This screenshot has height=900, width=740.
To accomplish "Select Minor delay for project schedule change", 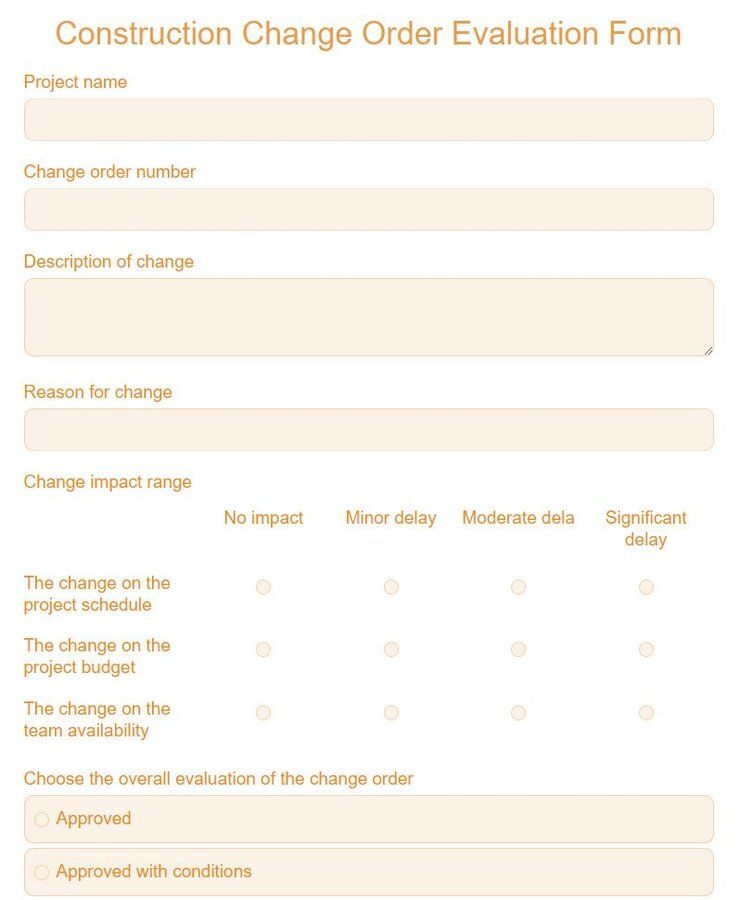I will tap(391, 587).
